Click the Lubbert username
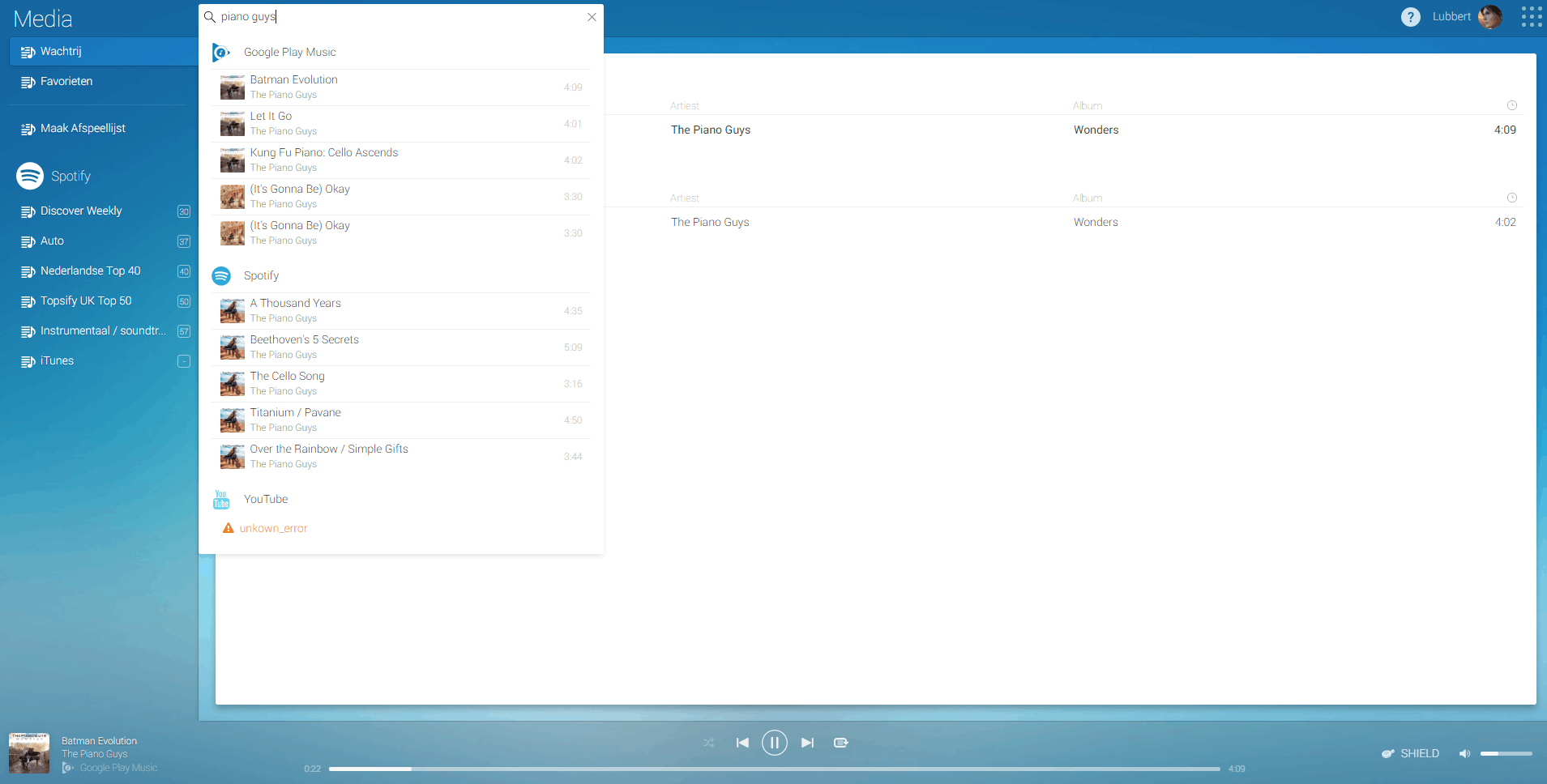1547x784 pixels. click(x=1451, y=17)
